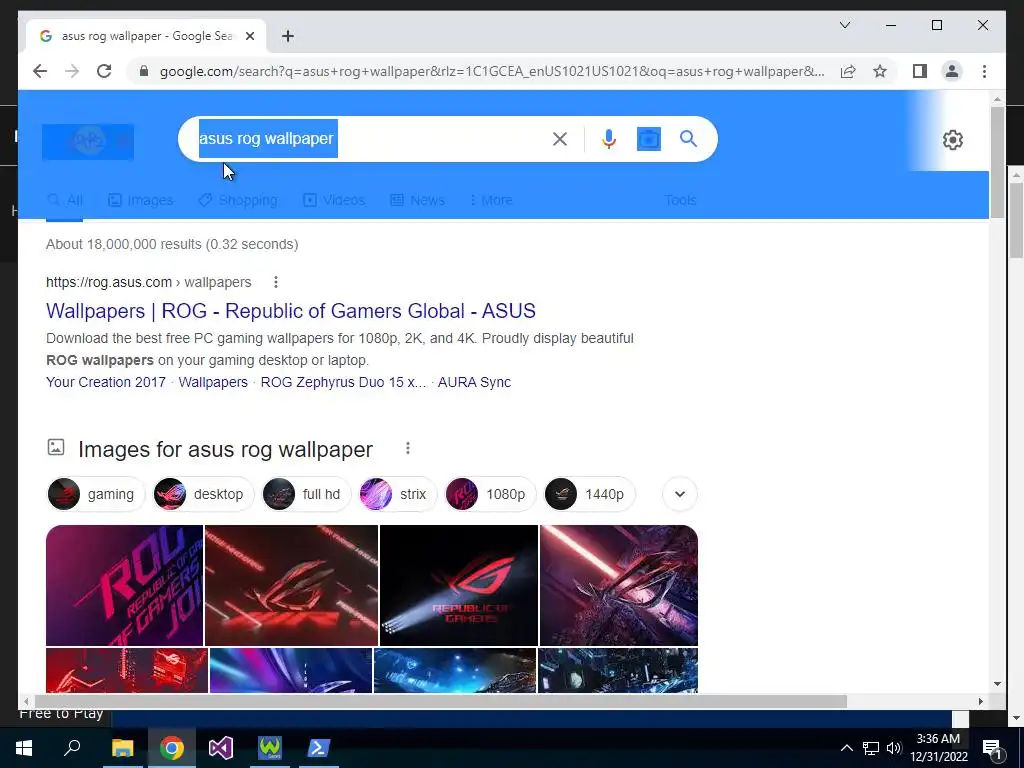
Task: Open File Explorer from the taskbar
Action: coord(122,748)
